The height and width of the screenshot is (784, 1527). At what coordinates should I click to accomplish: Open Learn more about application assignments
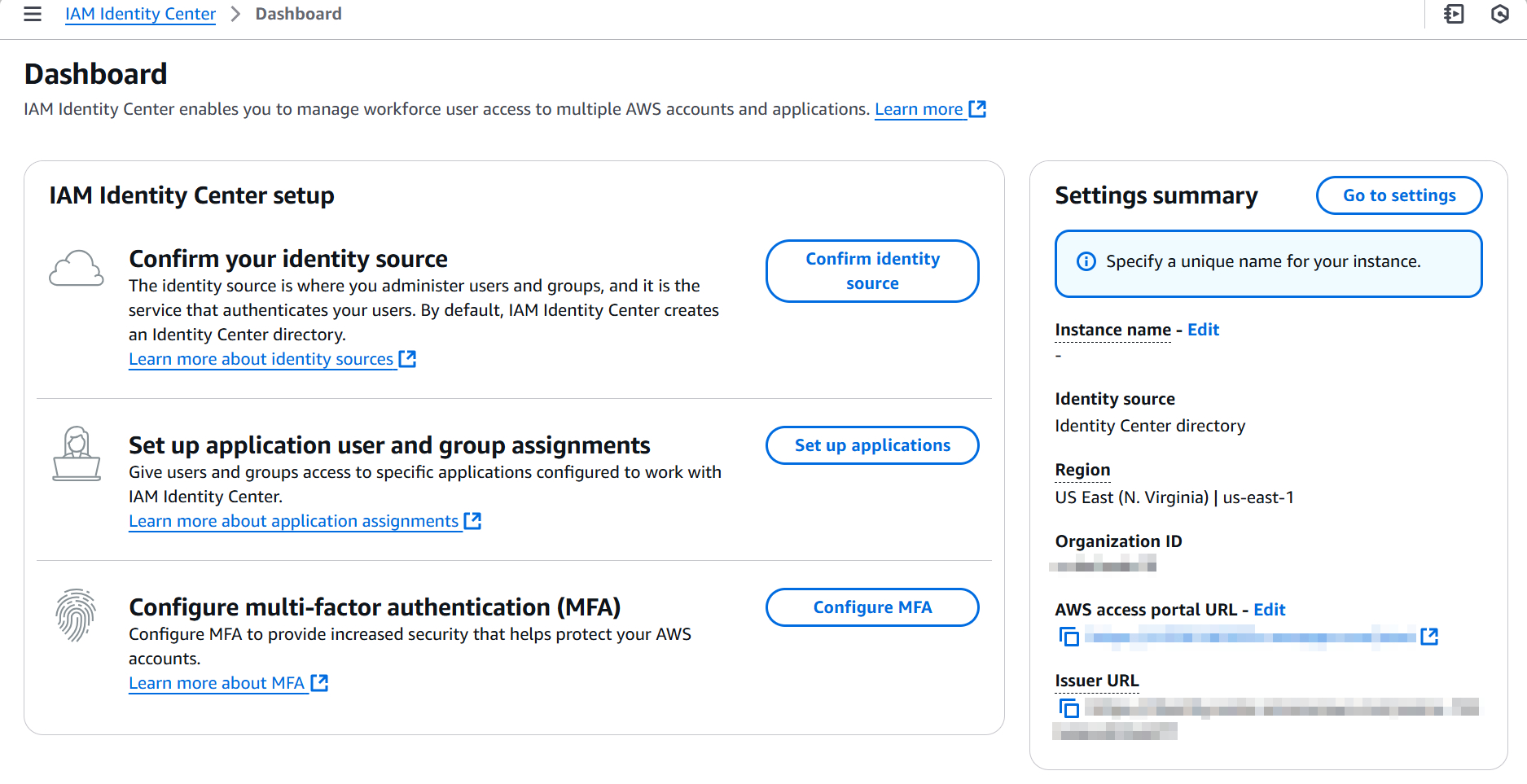click(x=293, y=521)
